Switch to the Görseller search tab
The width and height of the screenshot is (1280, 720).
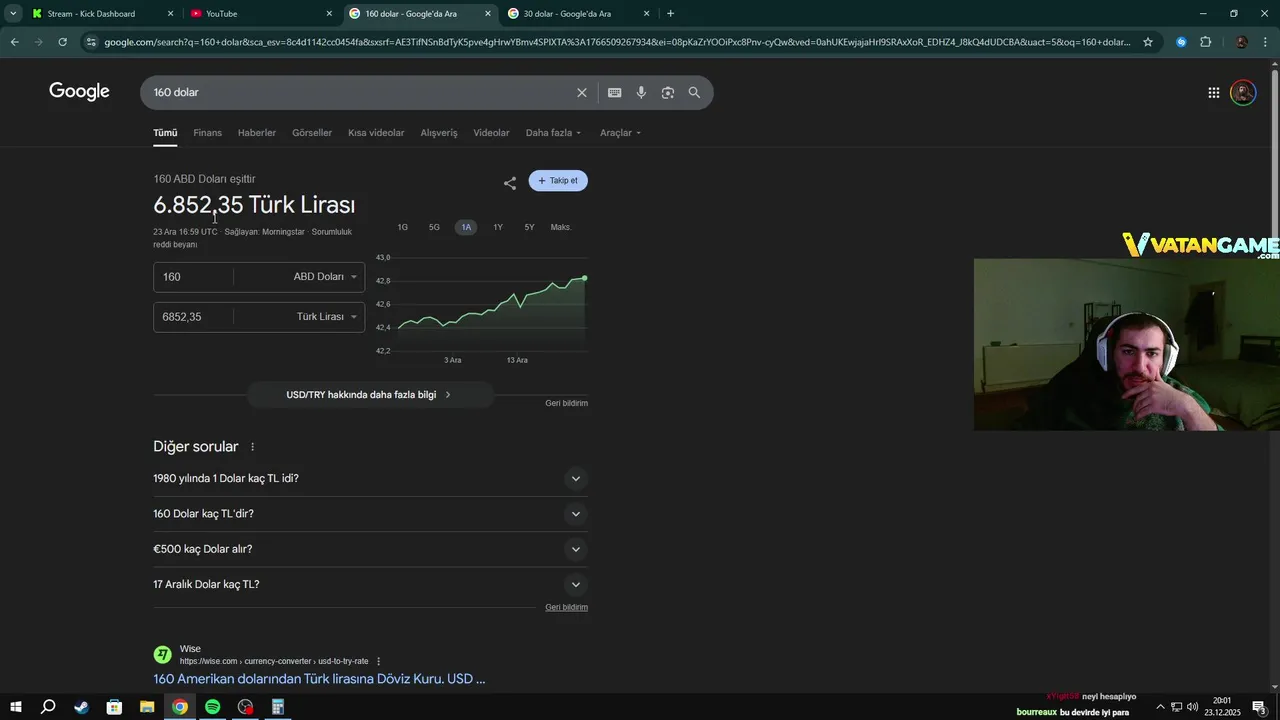click(312, 133)
